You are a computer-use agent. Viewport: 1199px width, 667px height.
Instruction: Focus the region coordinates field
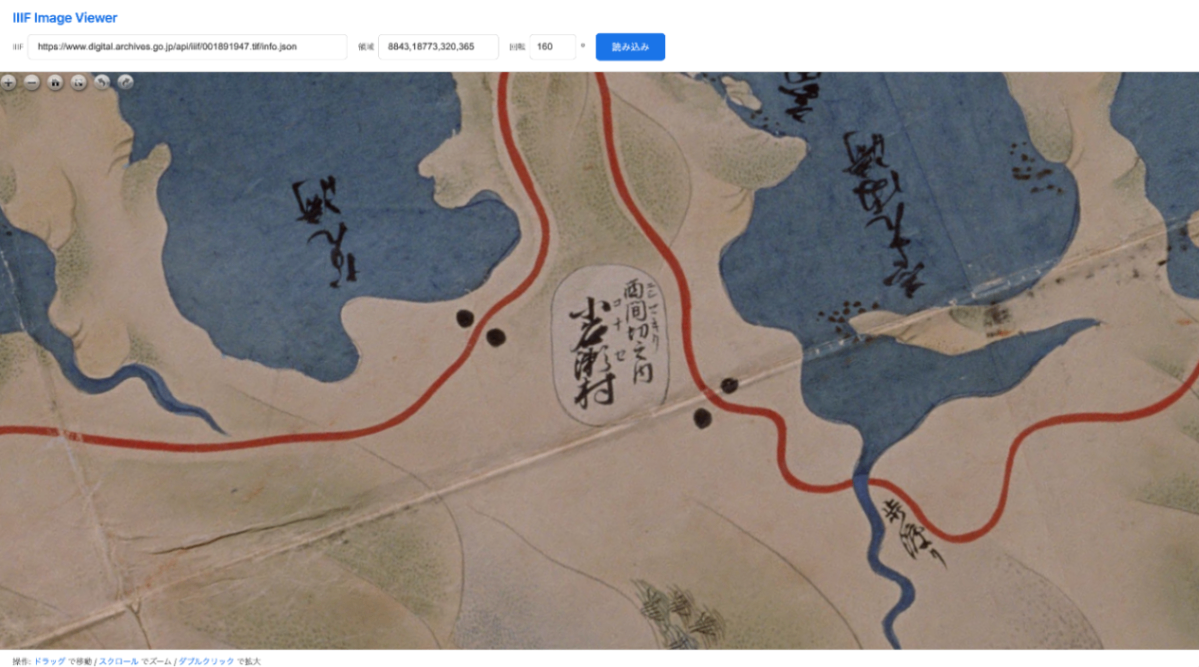click(x=438, y=47)
